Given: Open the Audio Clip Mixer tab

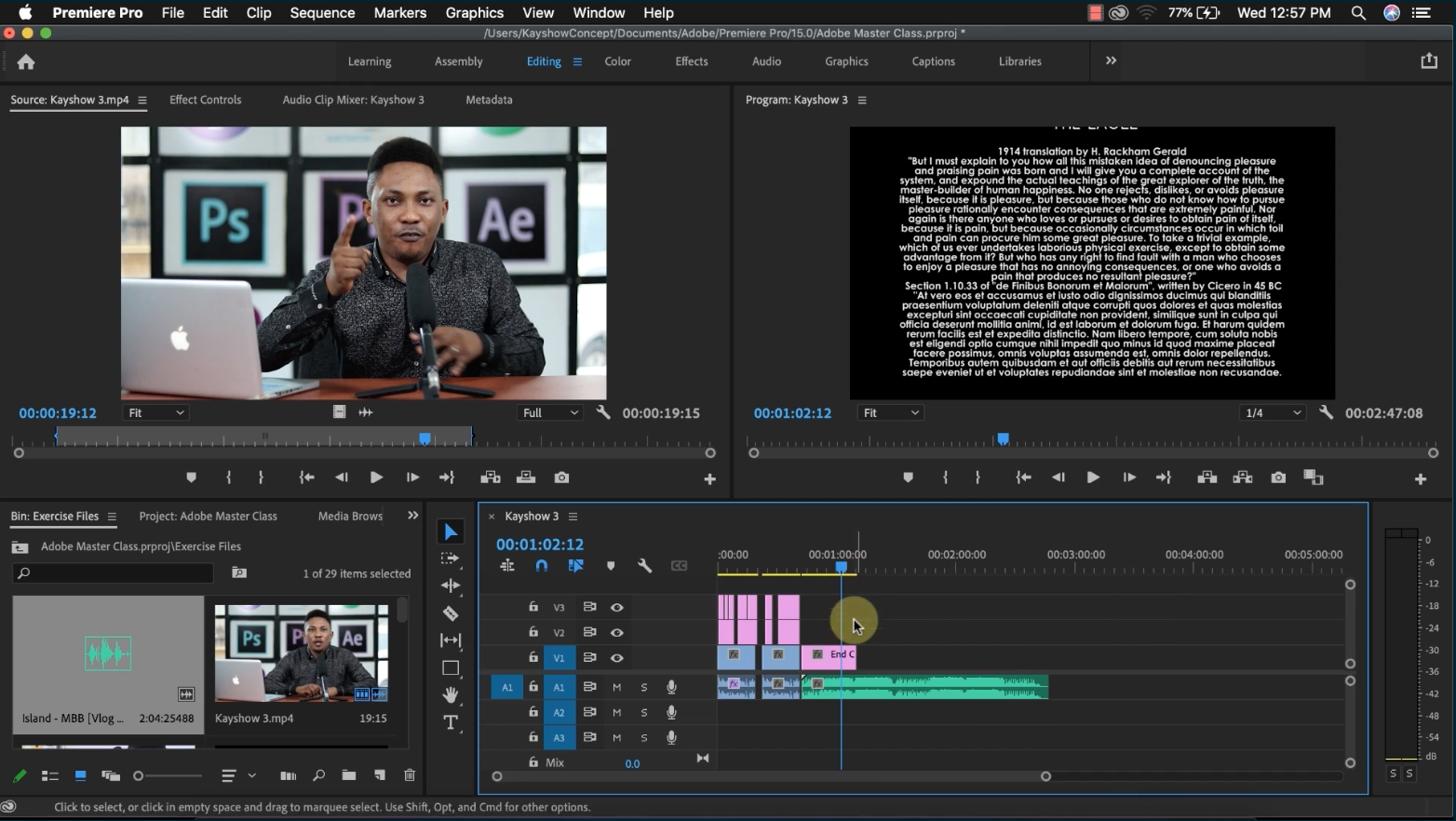Looking at the screenshot, I should tap(353, 100).
